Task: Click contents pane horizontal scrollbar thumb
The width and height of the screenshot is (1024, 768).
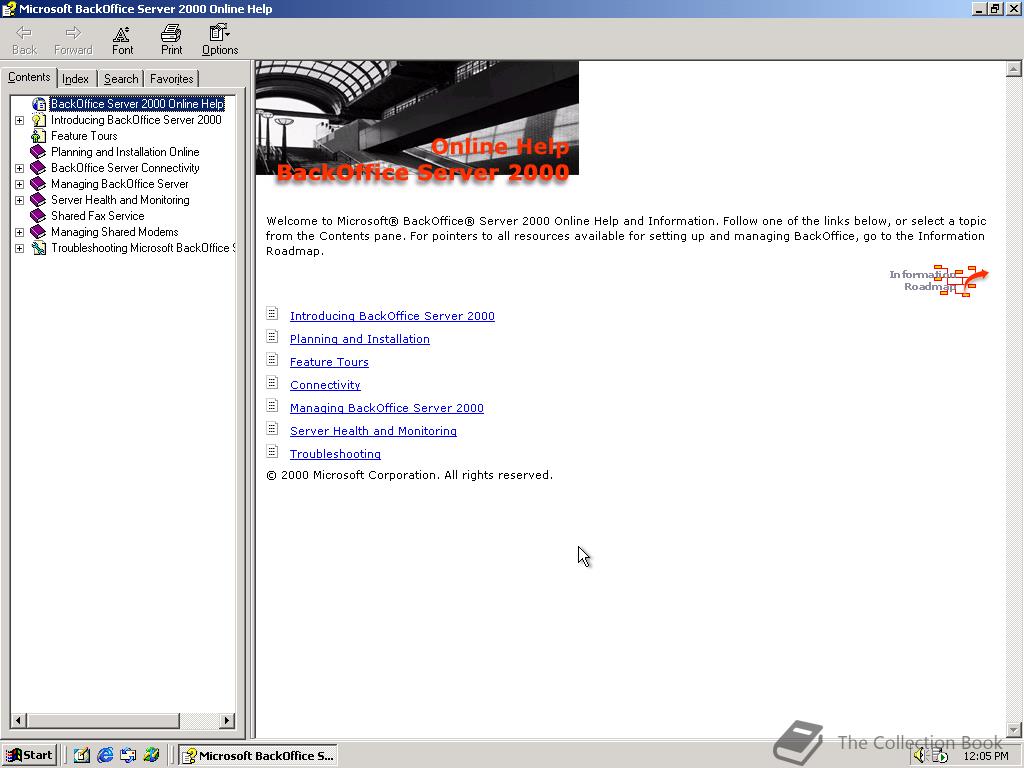Action: (x=103, y=721)
